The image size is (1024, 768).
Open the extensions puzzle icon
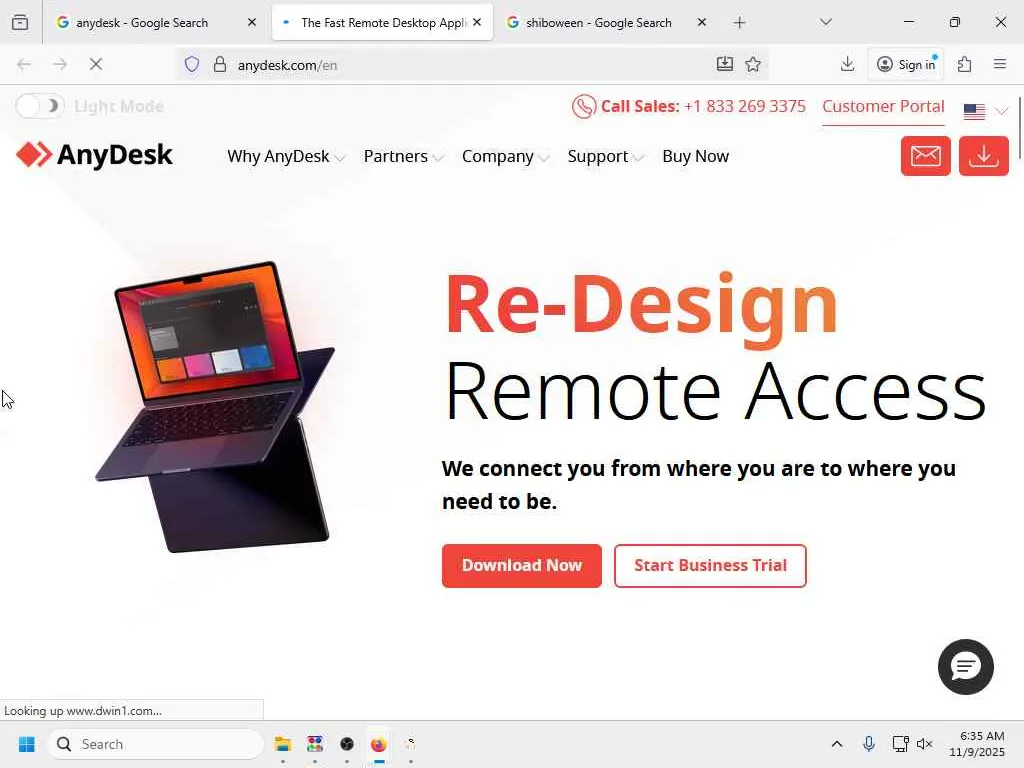(964, 64)
